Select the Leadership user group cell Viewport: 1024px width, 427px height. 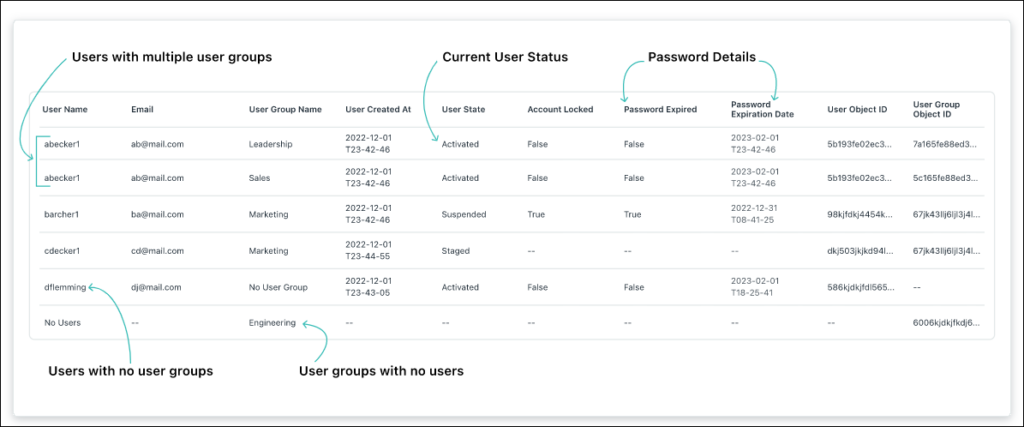[x=270, y=144]
